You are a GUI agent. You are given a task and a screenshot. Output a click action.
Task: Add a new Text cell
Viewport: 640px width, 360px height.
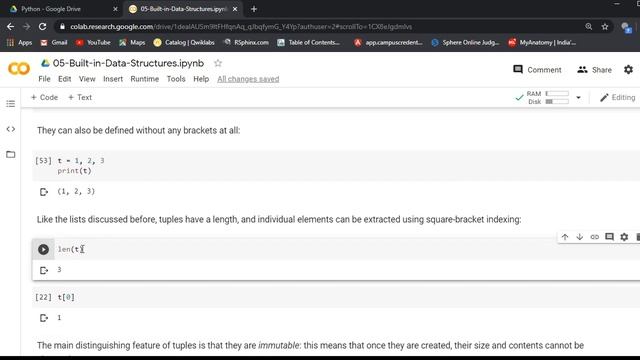80,98
